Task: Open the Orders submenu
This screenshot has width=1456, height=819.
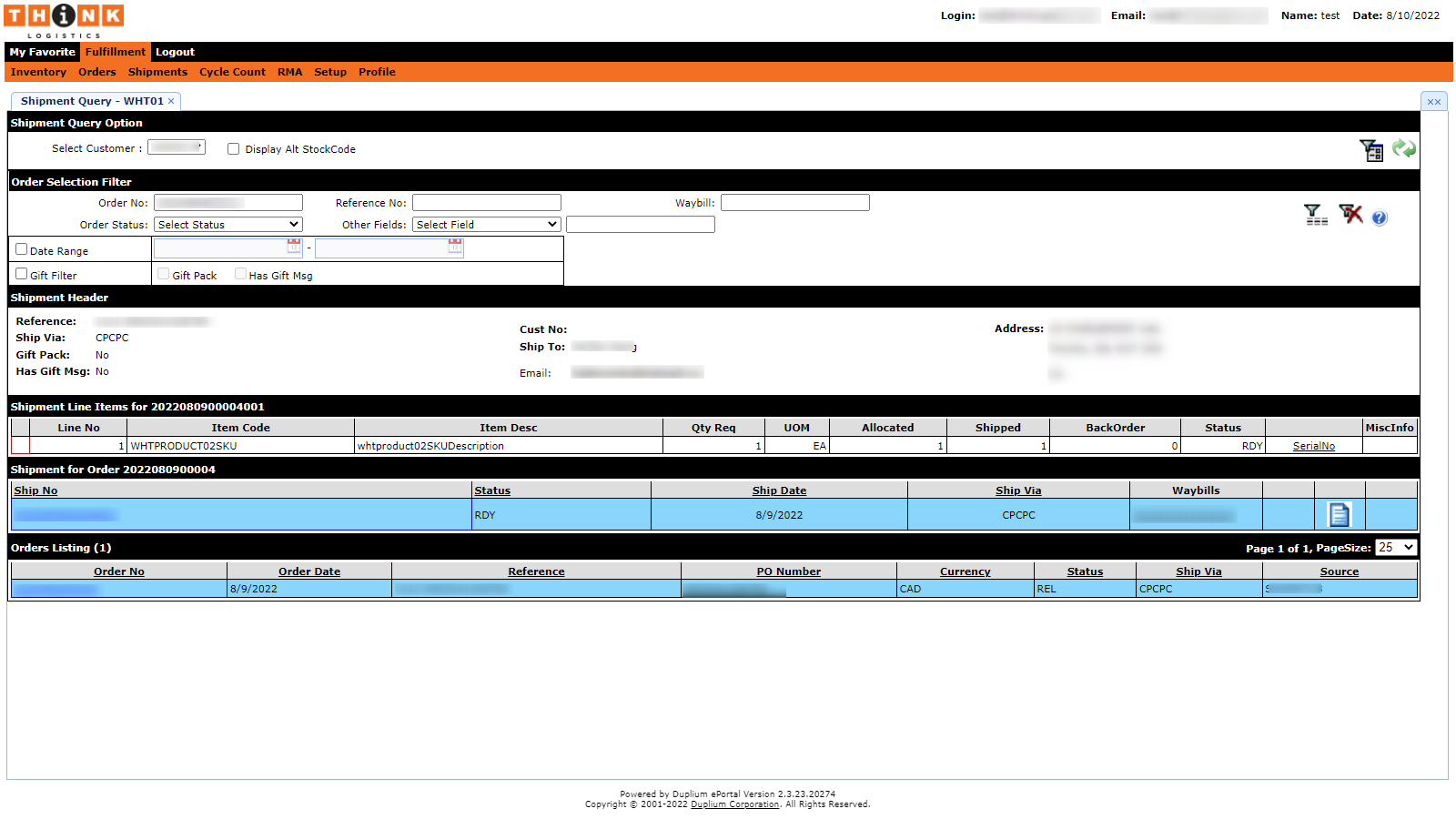Action: (x=97, y=72)
